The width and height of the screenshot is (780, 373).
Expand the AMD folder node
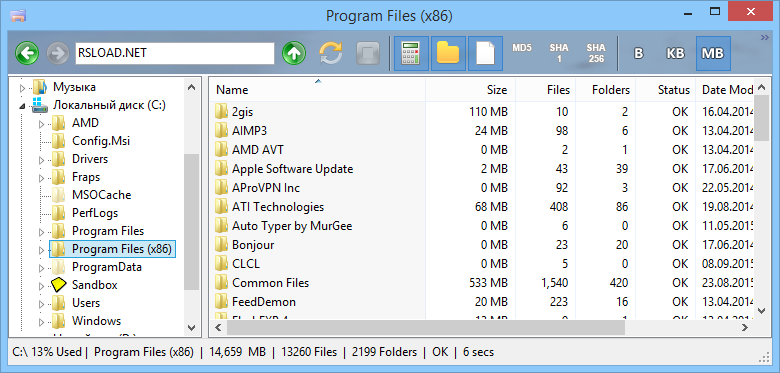coord(42,124)
